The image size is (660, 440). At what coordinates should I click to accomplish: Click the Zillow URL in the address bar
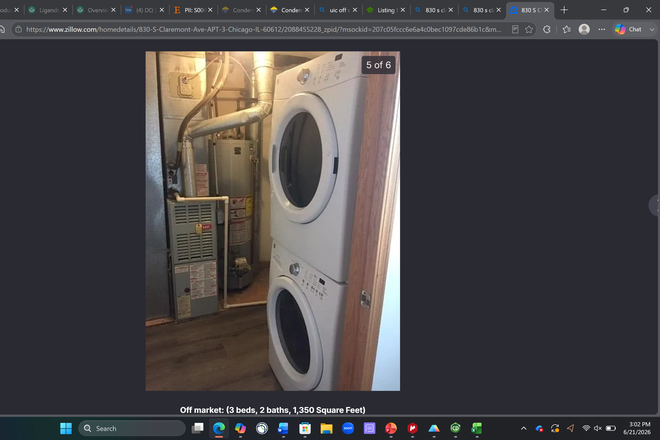tap(263, 29)
